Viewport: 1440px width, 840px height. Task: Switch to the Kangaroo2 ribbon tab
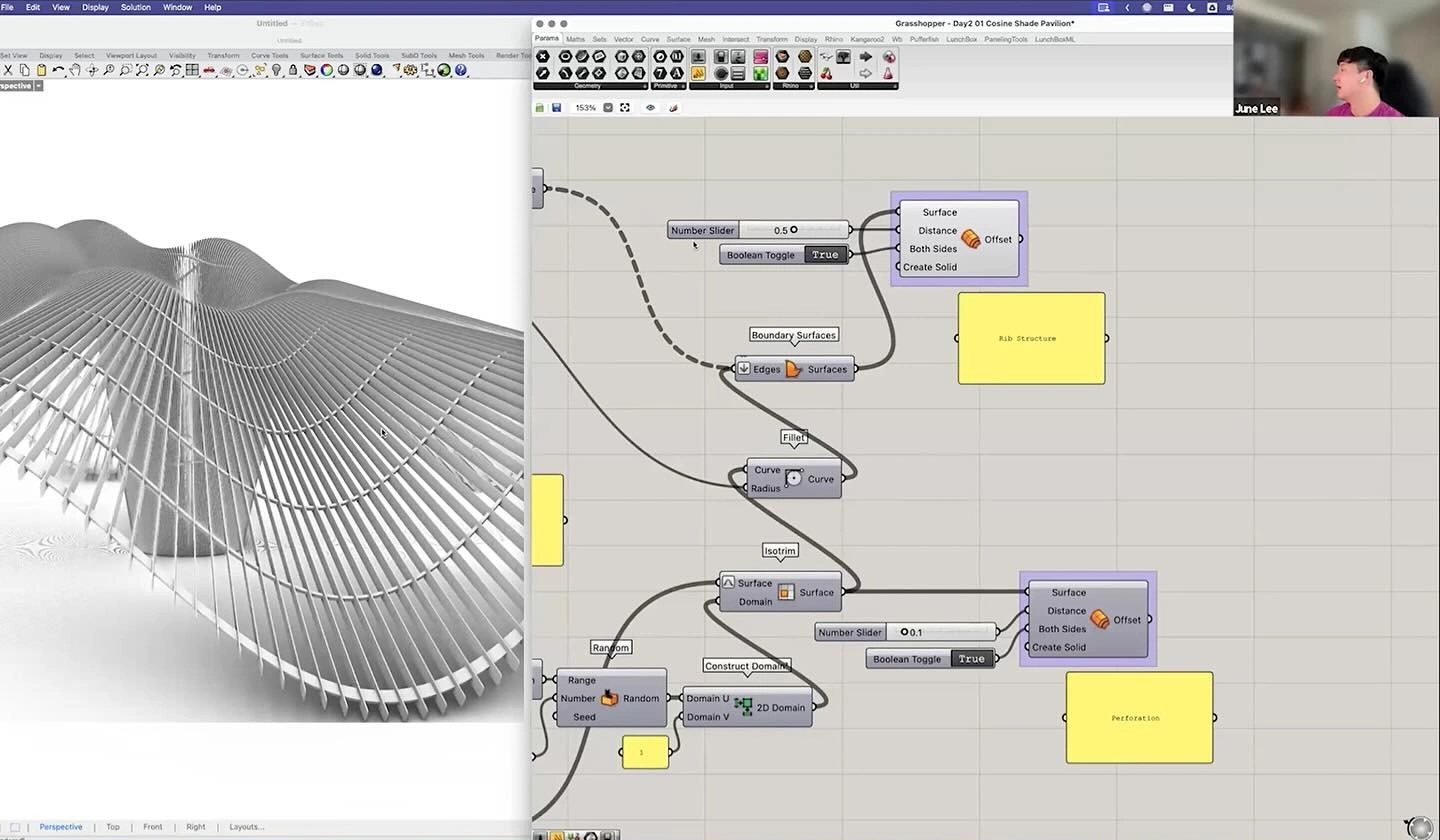(x=868, y=39)
